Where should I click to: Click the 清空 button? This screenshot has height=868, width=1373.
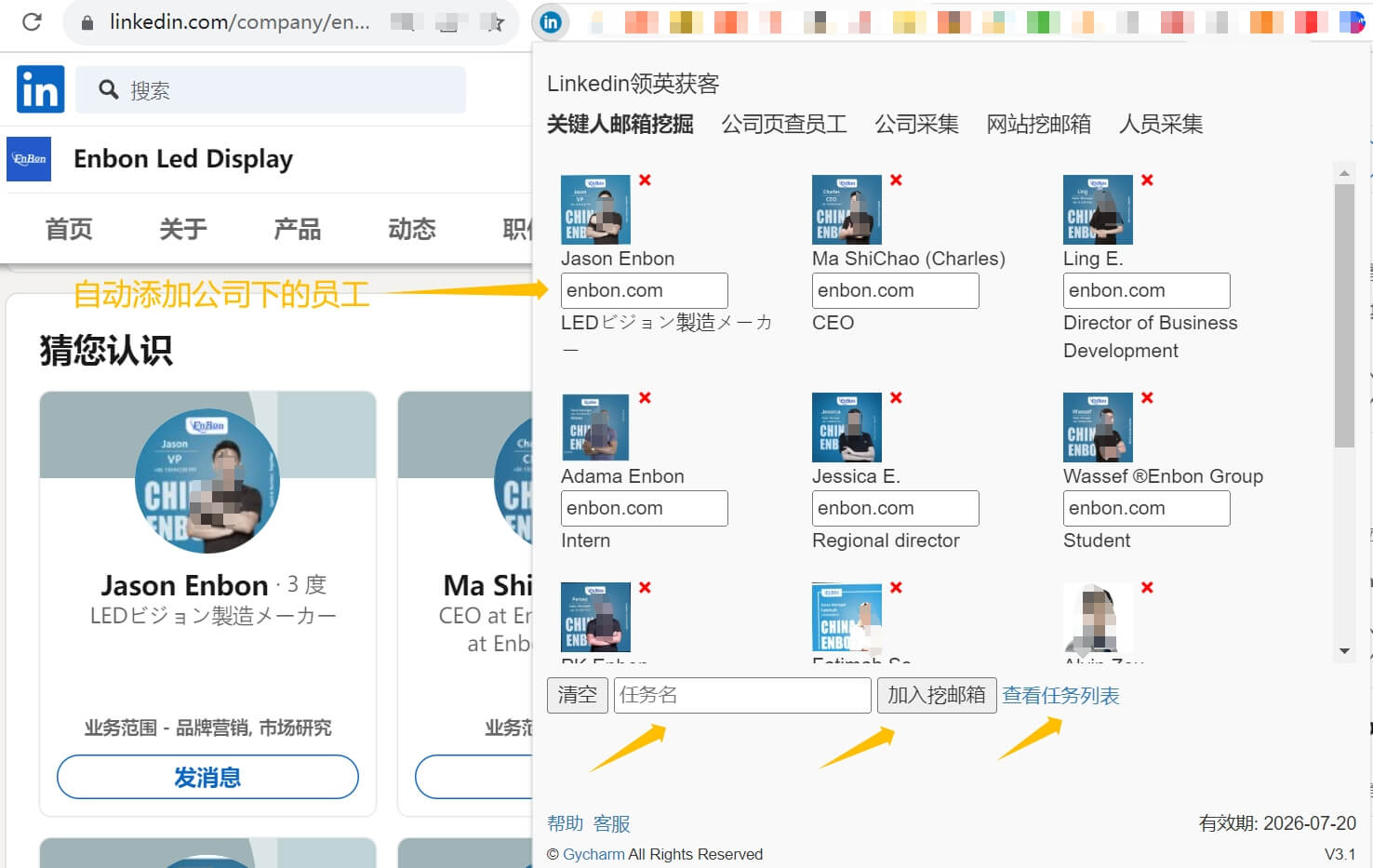[x=578, y=695]
